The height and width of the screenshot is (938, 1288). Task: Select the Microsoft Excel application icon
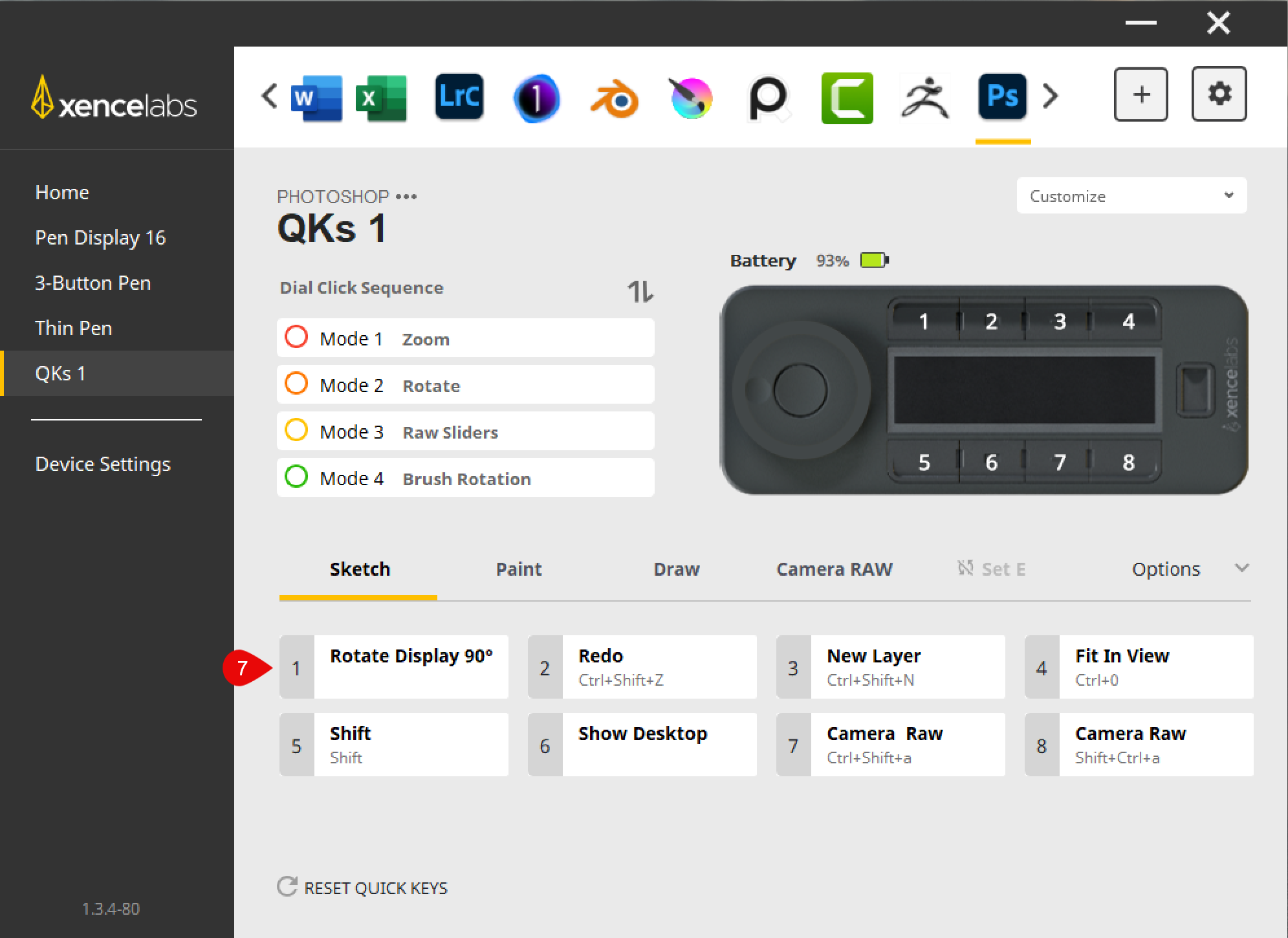(381, 98)
